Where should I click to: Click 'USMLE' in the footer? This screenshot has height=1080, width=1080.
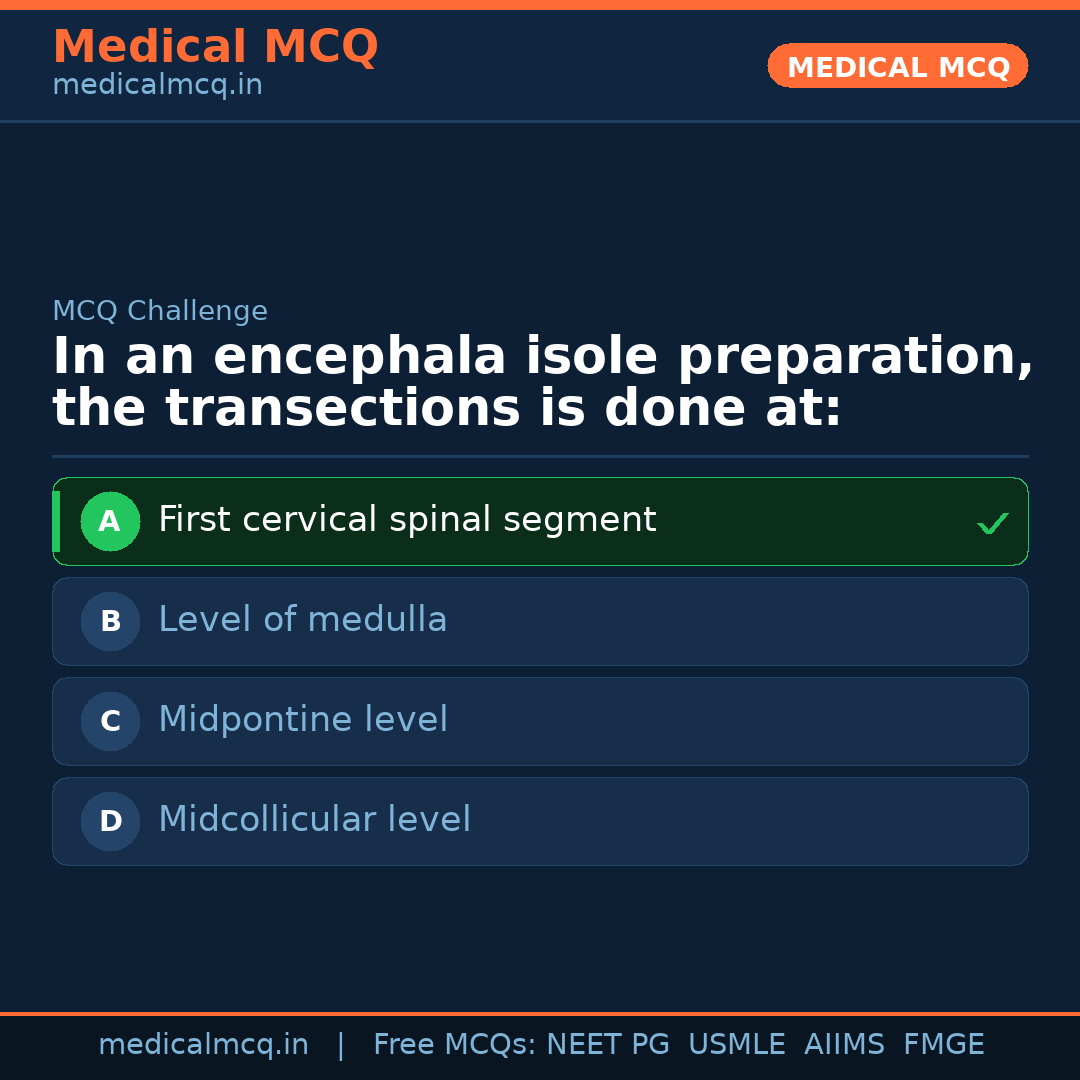pos(736,1045)
